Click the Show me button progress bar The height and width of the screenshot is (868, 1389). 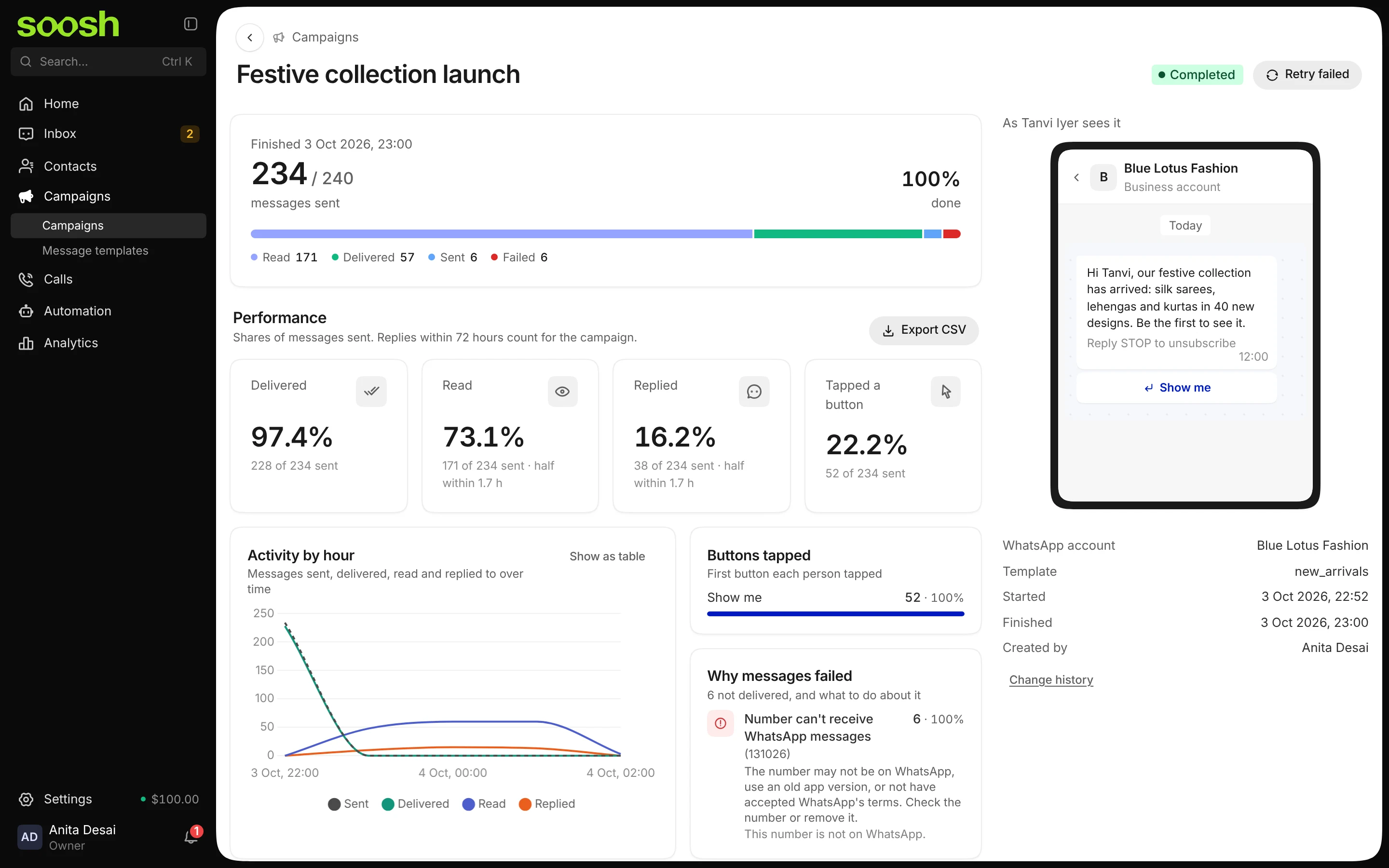point(835,614)
